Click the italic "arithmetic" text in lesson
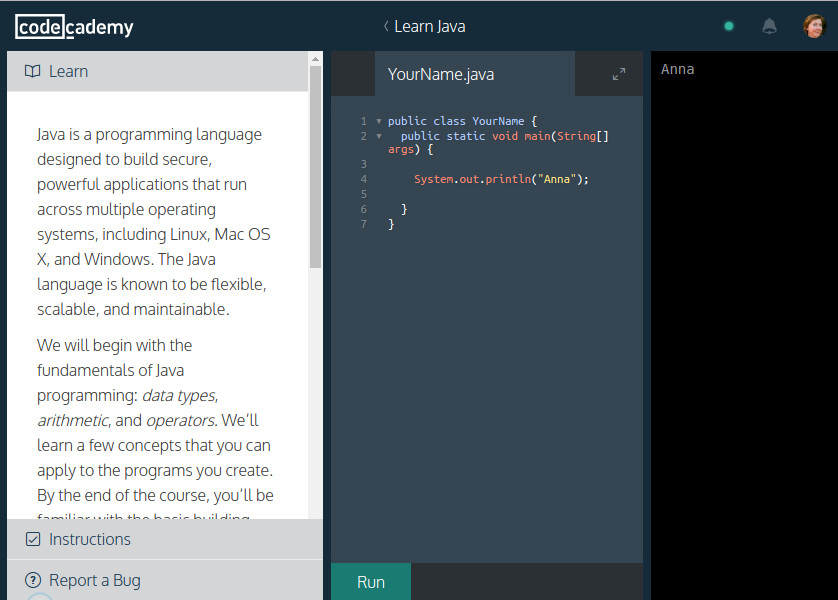The image size is (838, 600). coord(73,420)
